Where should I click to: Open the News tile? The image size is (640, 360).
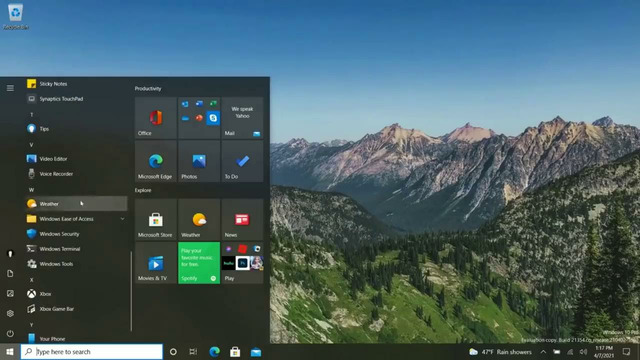tap(242, 220)
